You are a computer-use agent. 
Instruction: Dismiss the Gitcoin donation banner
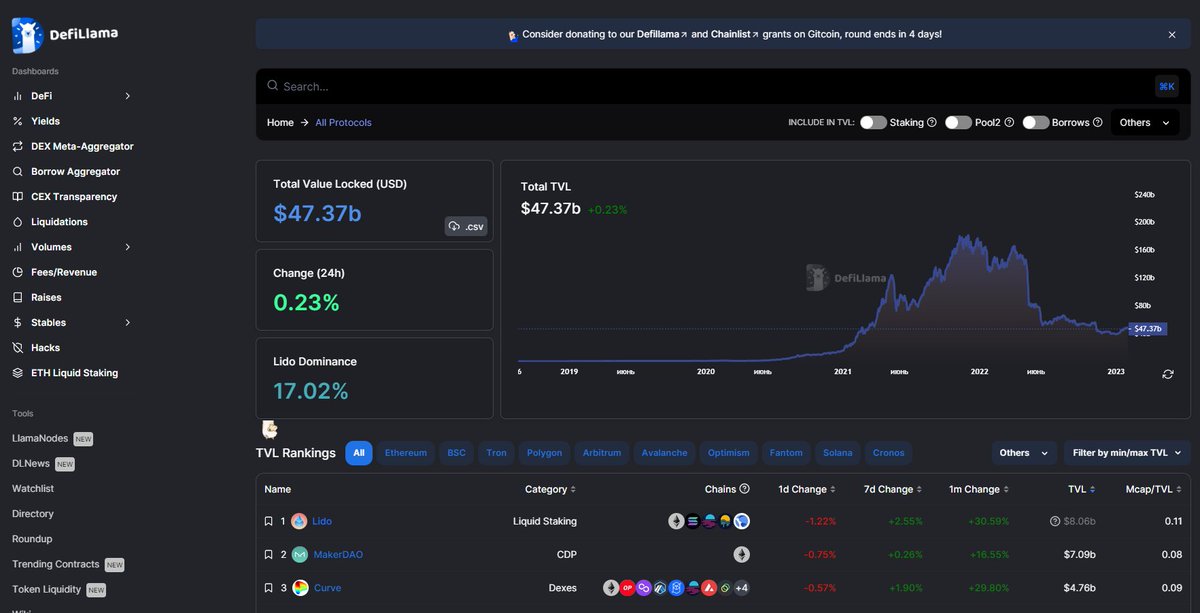[1172, 34]
